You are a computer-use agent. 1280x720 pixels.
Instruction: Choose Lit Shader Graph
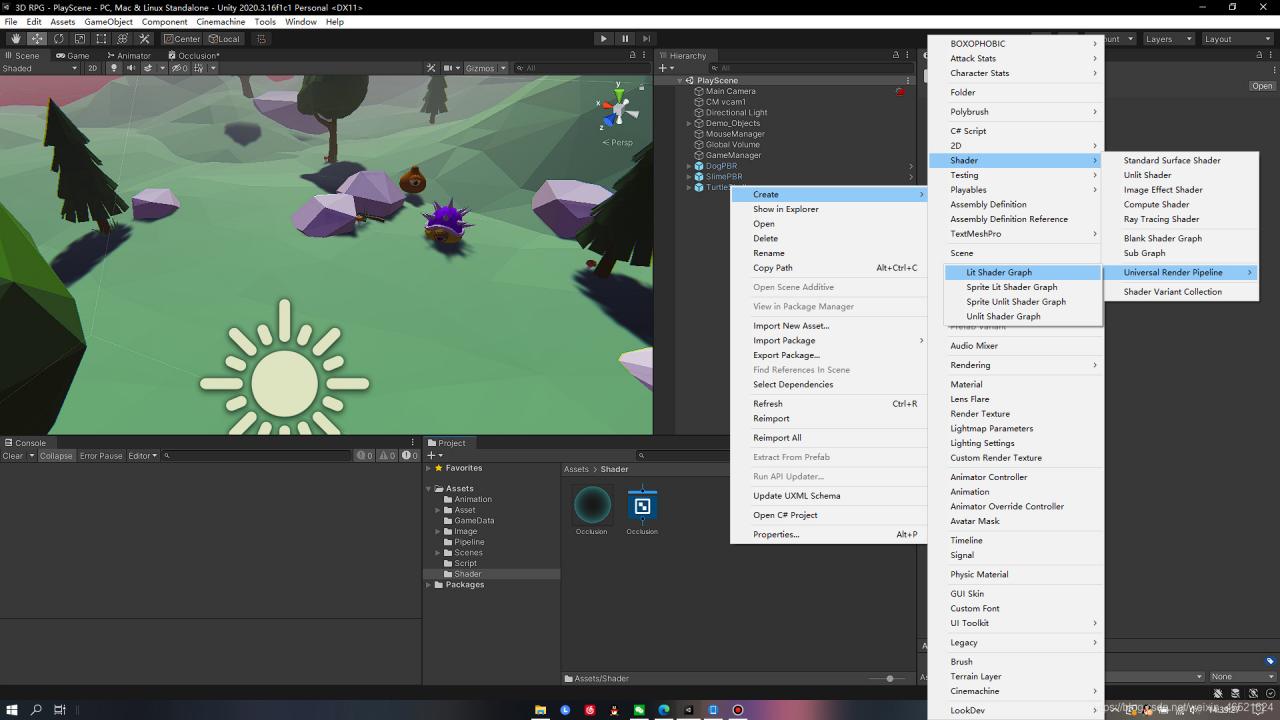point(1023,272)
